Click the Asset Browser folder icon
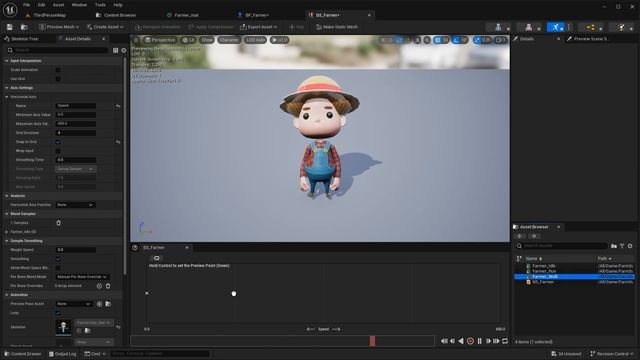Viewport: 640px width, 360px height. tap(614, 246)
